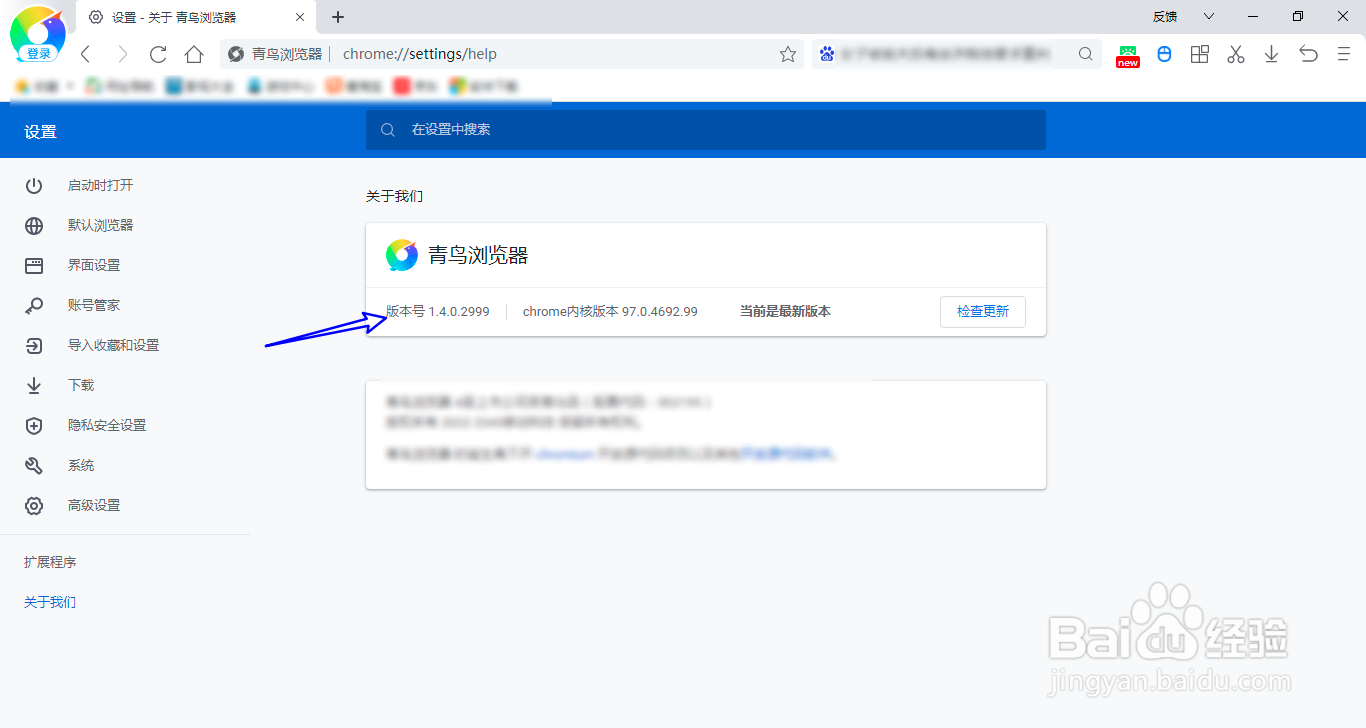Viewport: 1366px width, 728px height.
Task: Click the undo closed tab icon
Action: point(1308,54)
